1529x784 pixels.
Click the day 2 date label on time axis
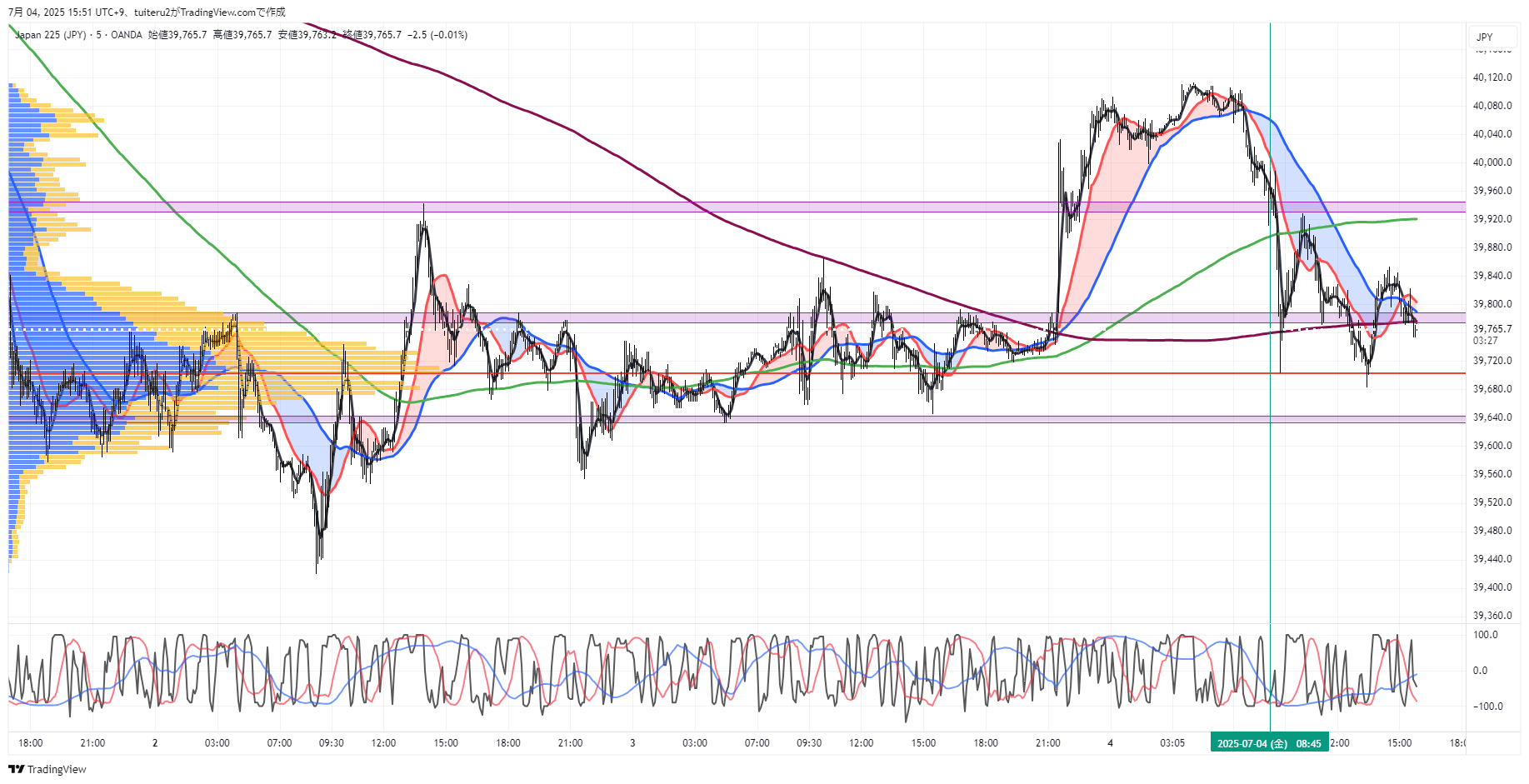[155, 743]
